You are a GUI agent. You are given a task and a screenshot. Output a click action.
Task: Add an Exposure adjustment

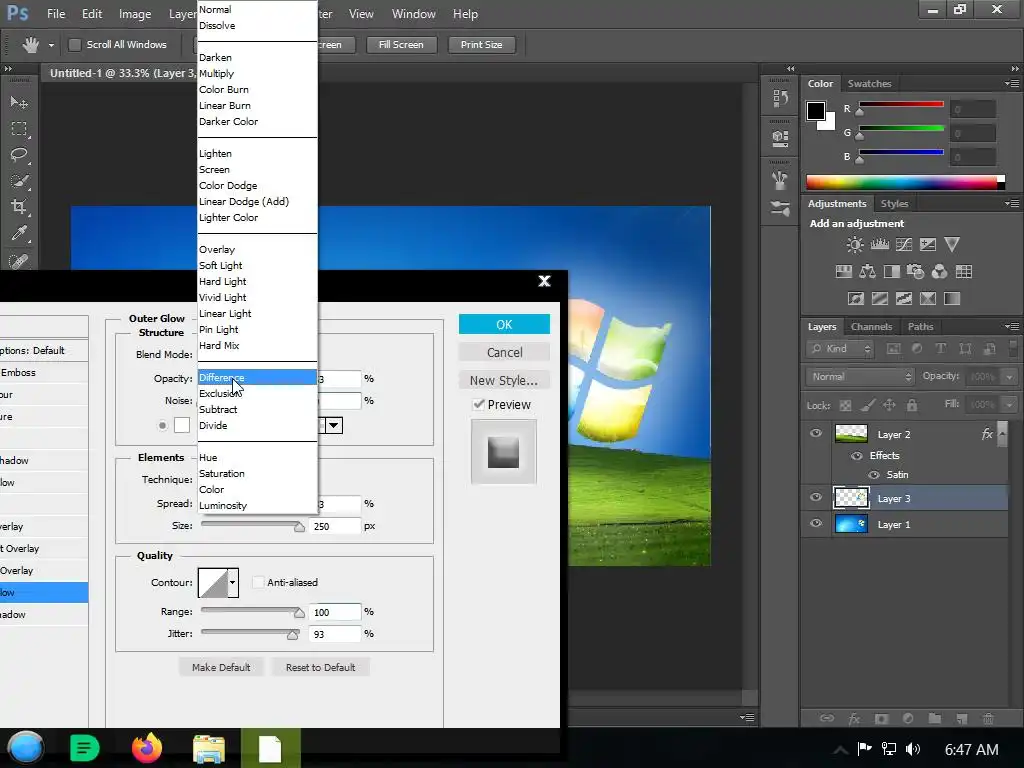click(927, 245)
